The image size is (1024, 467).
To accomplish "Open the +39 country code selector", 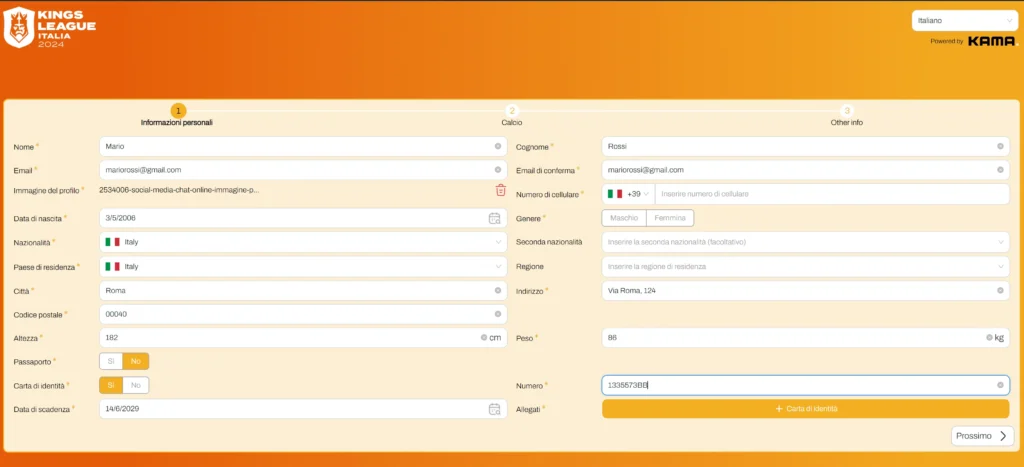I will [628, 194].
